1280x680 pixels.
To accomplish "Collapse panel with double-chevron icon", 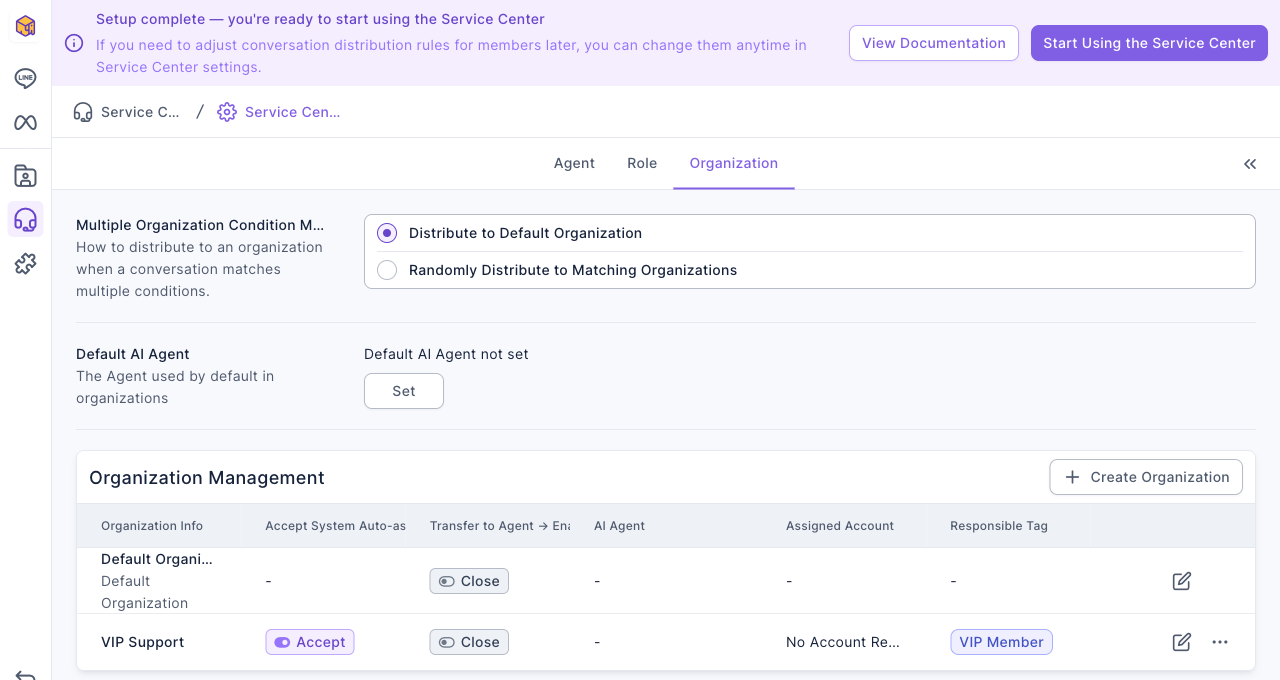I will click(x=1250, y=164).
